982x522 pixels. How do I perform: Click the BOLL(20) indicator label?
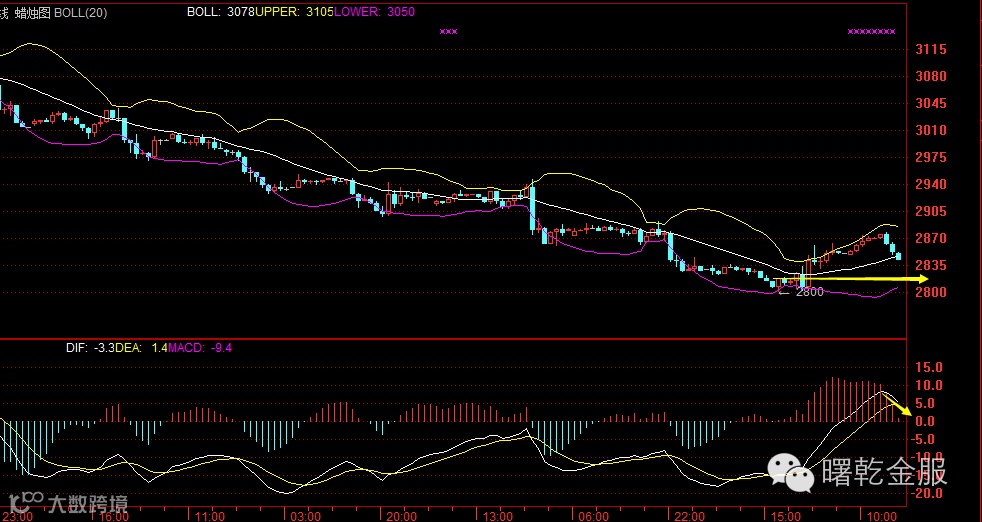coord(81,13)
